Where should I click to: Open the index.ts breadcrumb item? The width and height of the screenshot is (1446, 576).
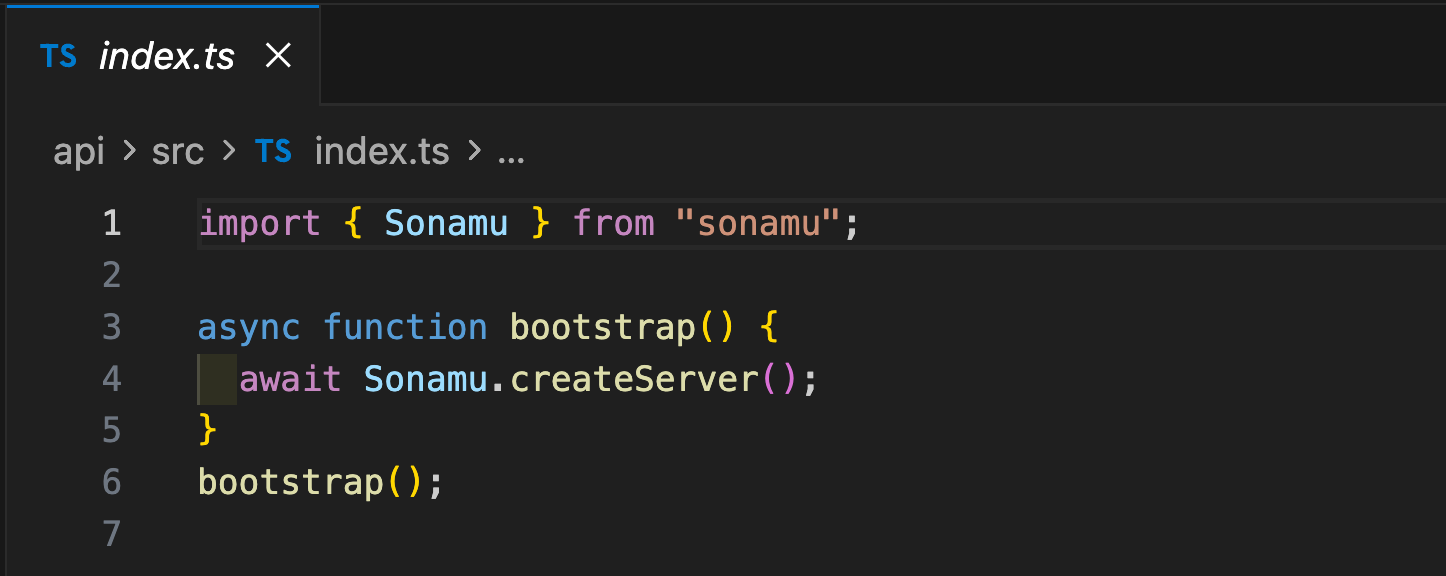click(382, 151)
